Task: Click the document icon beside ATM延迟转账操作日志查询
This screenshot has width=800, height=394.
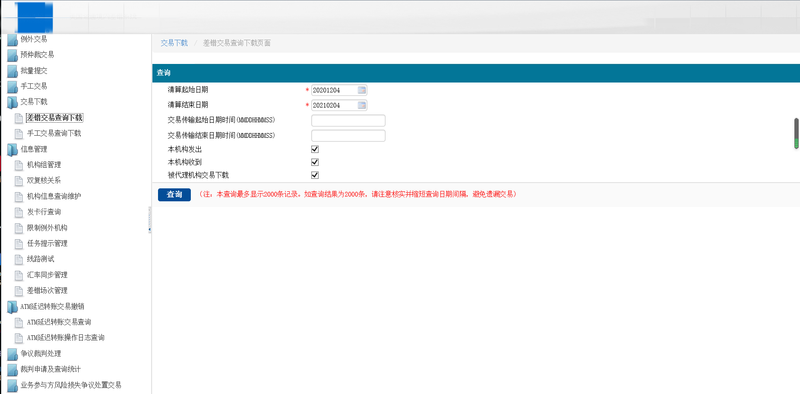Action: click(x=19, y=338)
